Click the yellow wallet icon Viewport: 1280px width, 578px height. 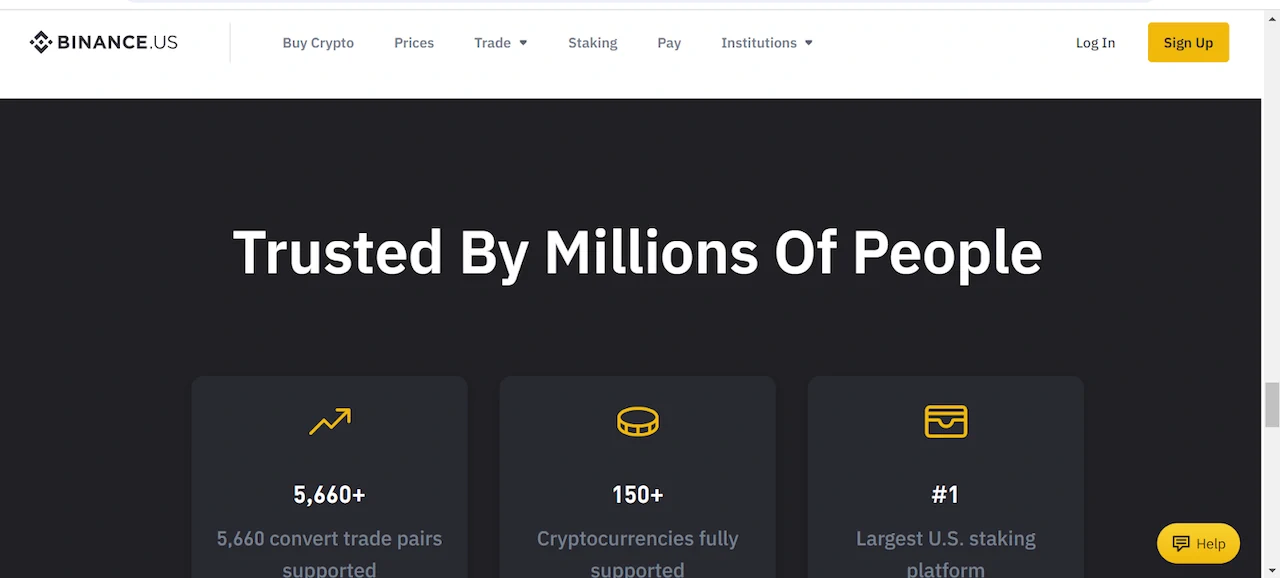tap(946, 422)
